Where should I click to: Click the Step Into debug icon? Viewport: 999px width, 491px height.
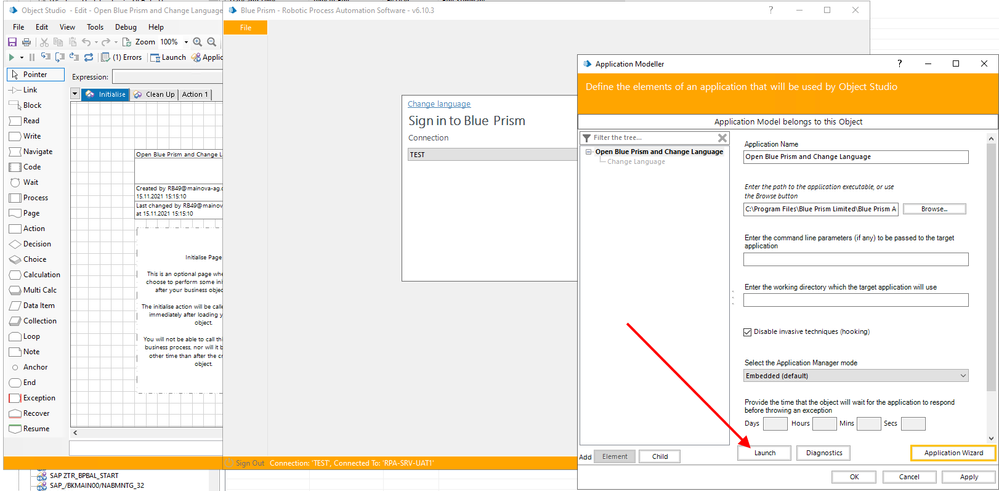[x=47, y=57]
